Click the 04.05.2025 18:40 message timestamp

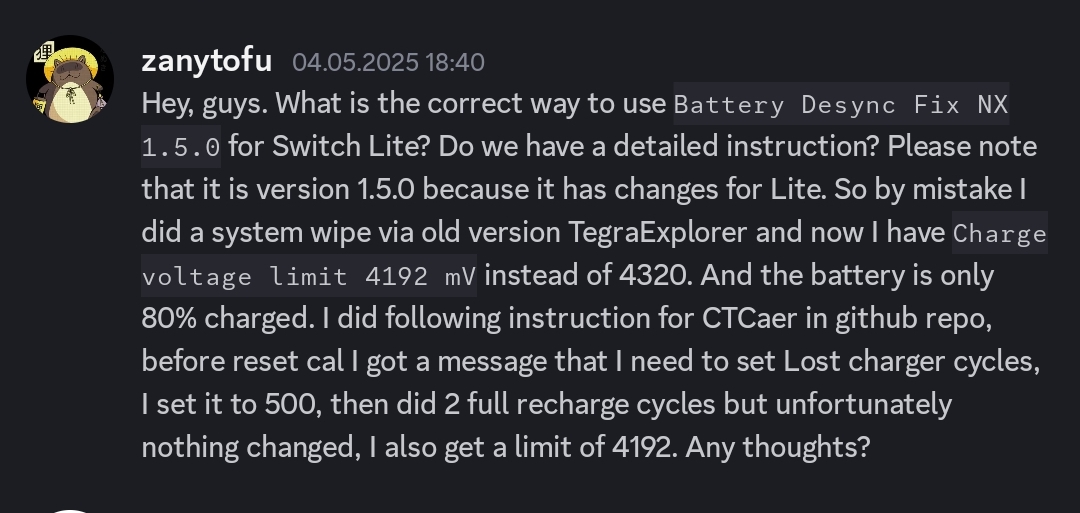(x=388, y=63)
